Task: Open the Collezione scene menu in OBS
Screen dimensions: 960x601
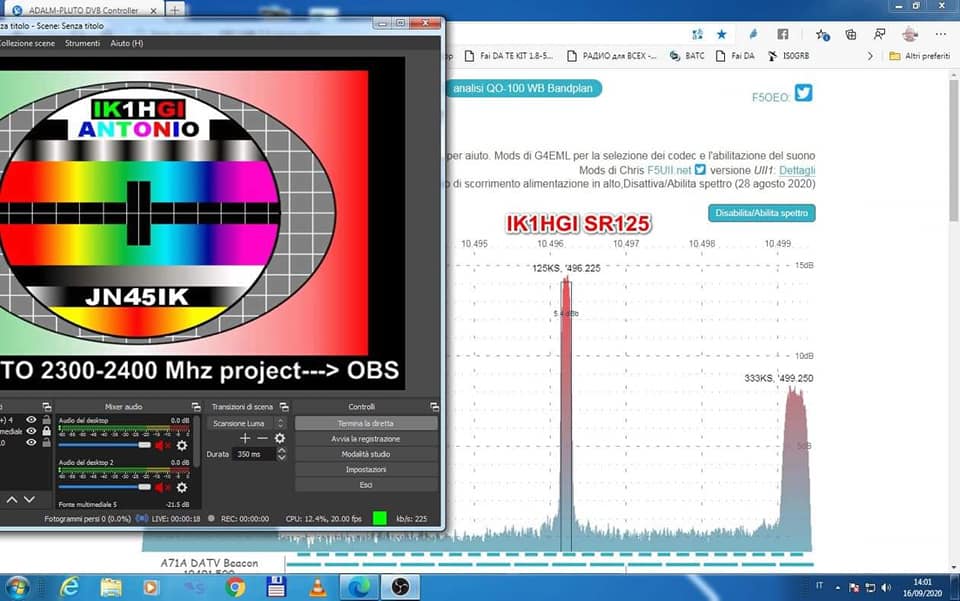Action: coord(27,43)
